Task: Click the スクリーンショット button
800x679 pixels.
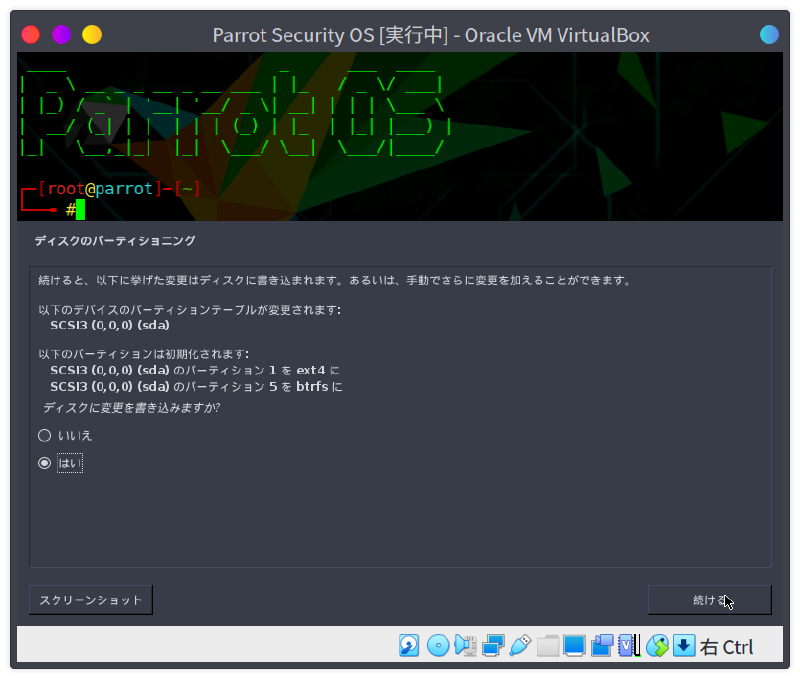Action: click(91, 600)
